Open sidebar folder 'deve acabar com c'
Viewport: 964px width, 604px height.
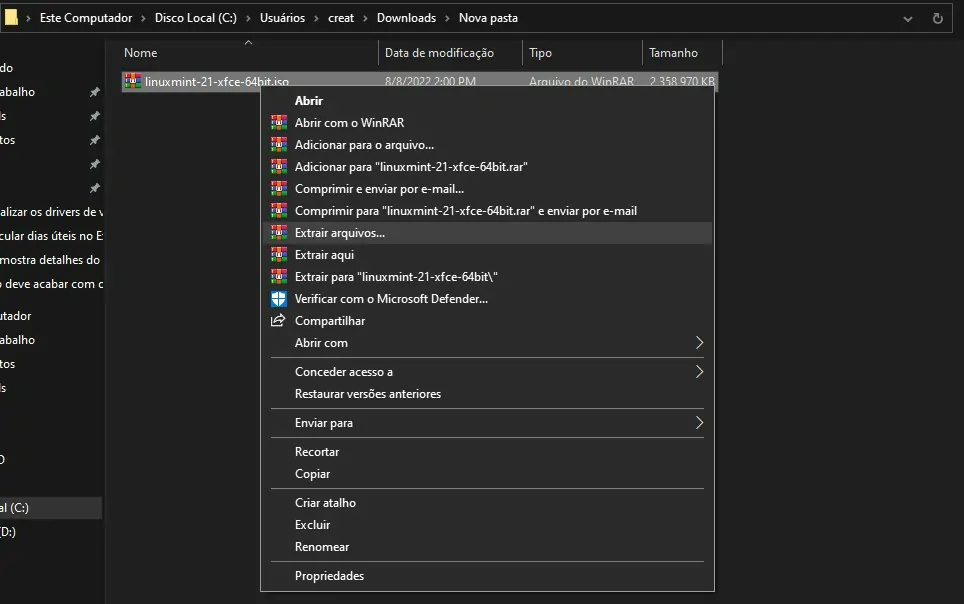[52, 284]
